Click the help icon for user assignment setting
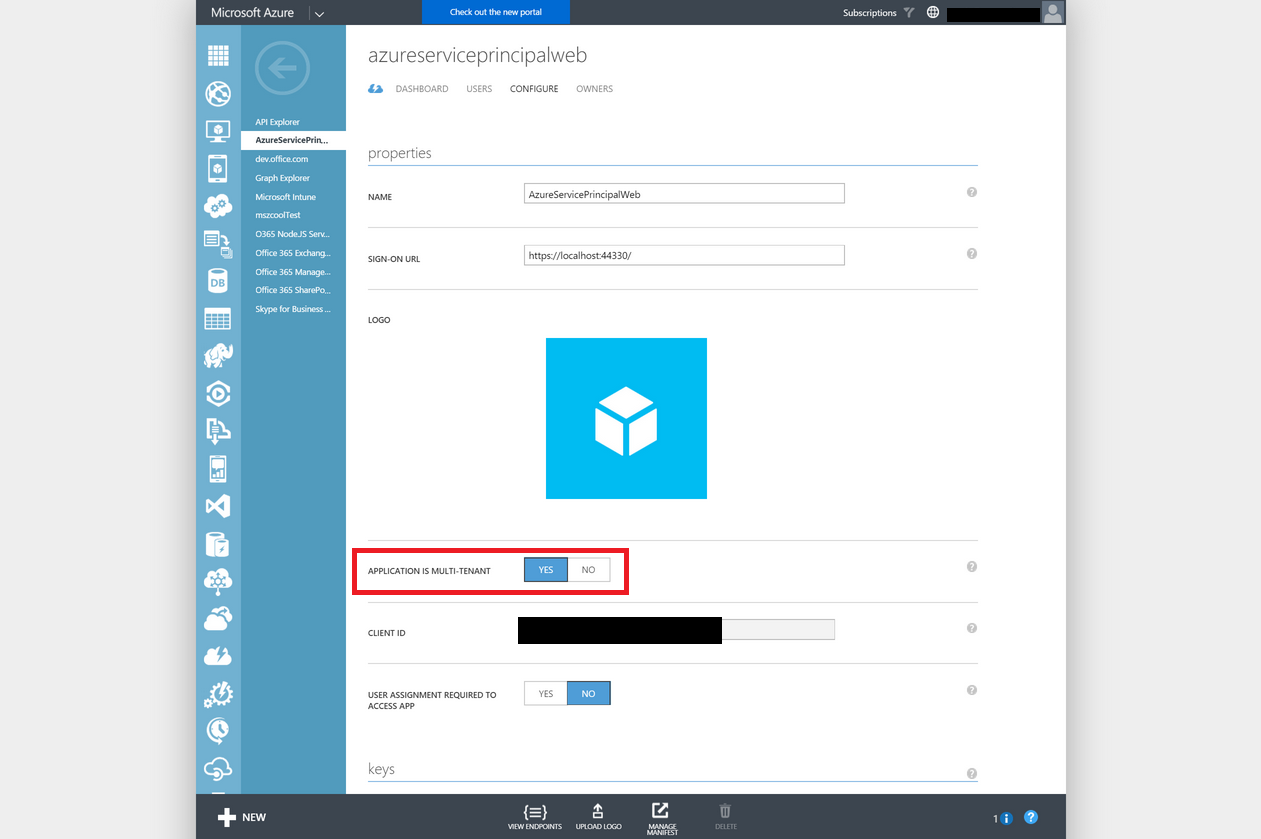1261x839 pixels. tap(972, 690)
